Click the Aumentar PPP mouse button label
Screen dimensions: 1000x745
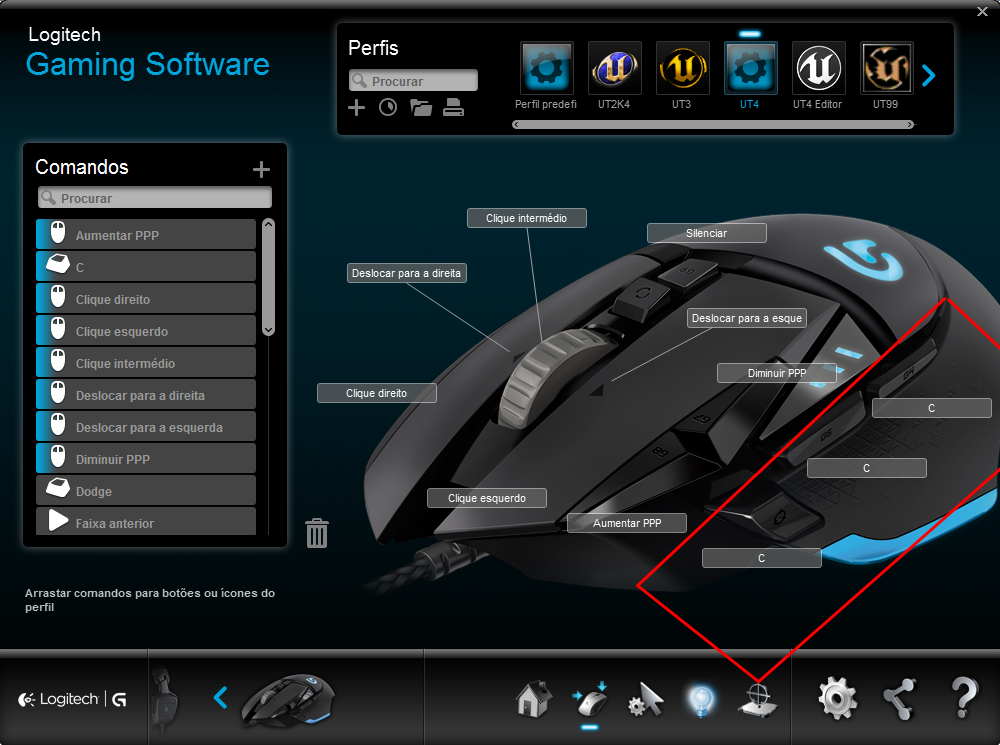(627, 523)
